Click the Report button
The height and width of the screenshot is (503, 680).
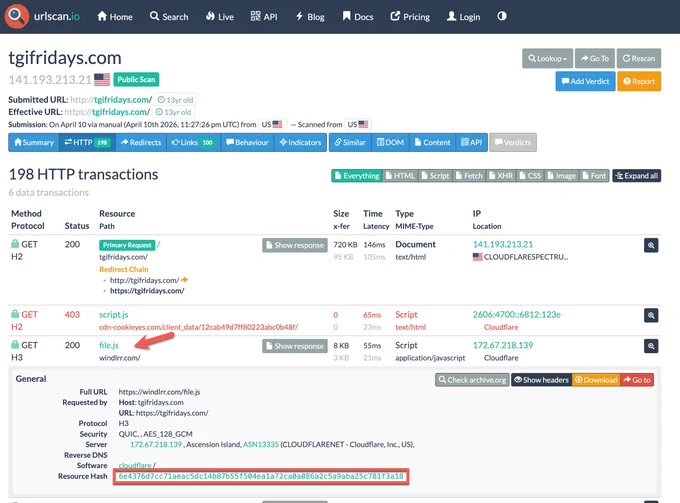(x=639, y=81)
